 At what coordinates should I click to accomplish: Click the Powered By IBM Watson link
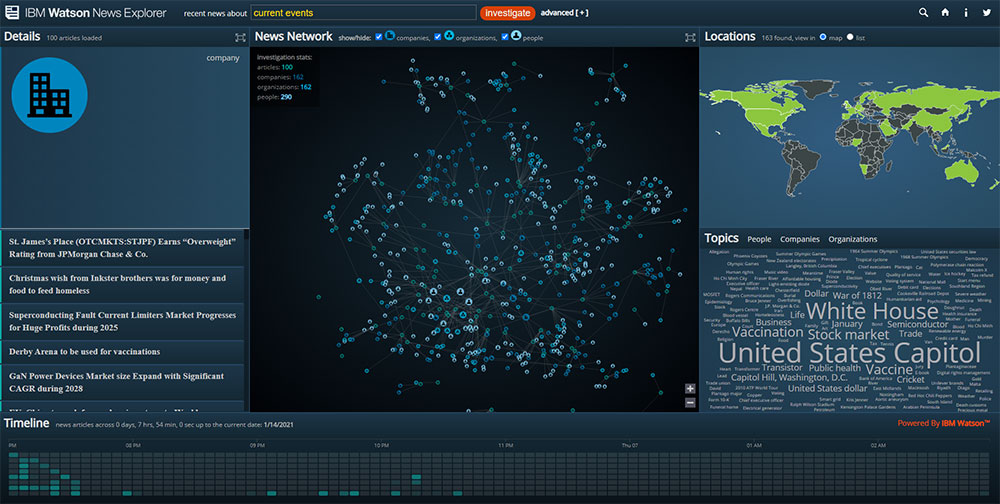click(944, 423)
